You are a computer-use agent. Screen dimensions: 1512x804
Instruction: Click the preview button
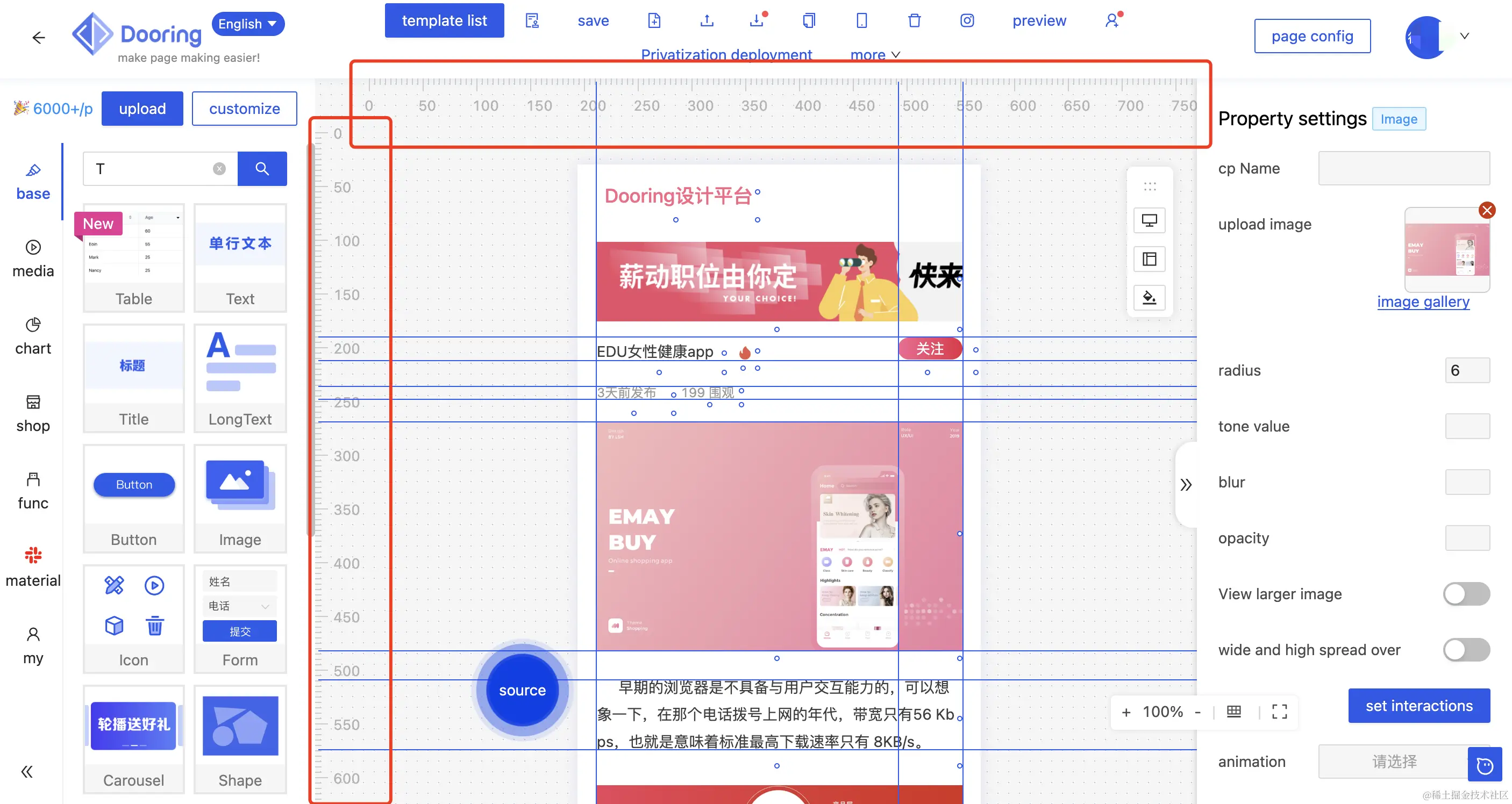pos(1039,20)
